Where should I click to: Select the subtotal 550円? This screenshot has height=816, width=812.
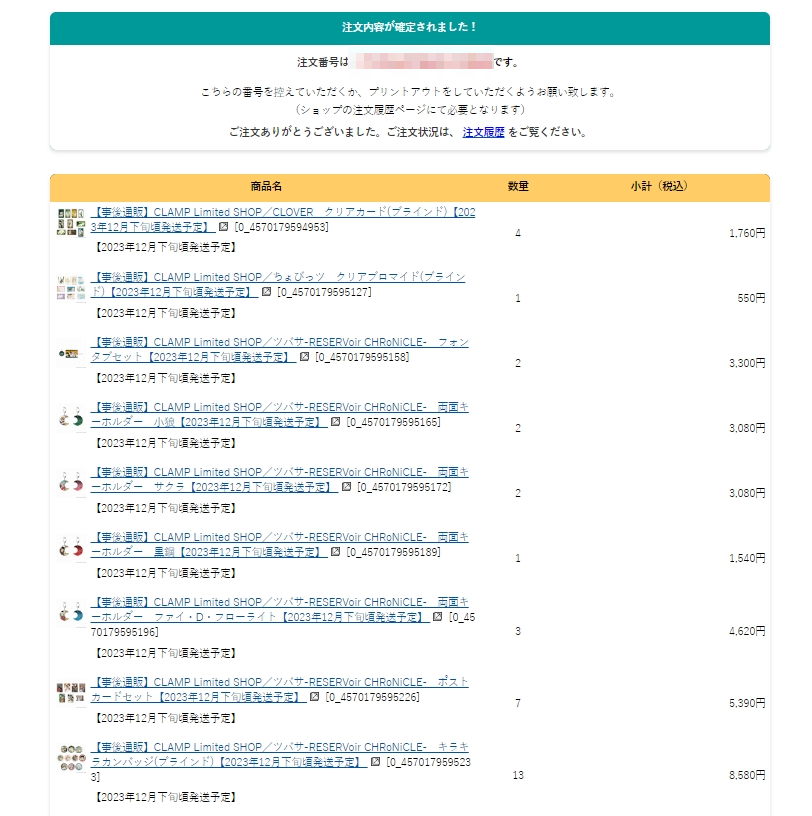[751, 298]
